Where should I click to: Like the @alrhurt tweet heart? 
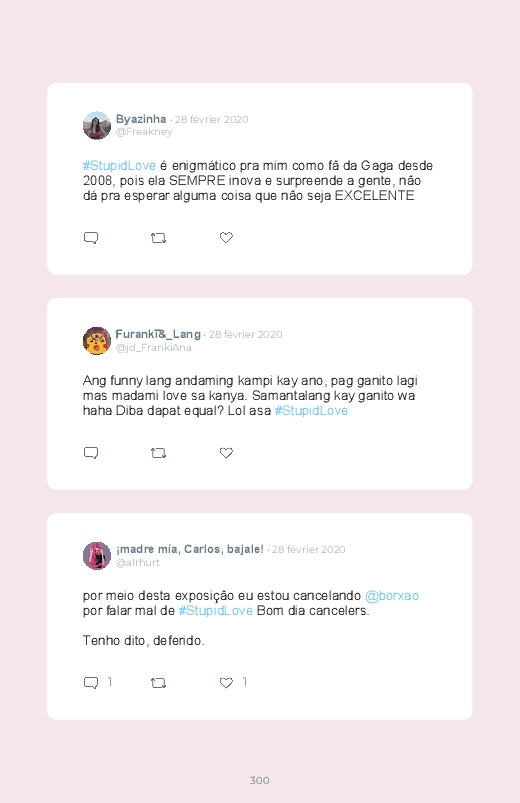226,682
